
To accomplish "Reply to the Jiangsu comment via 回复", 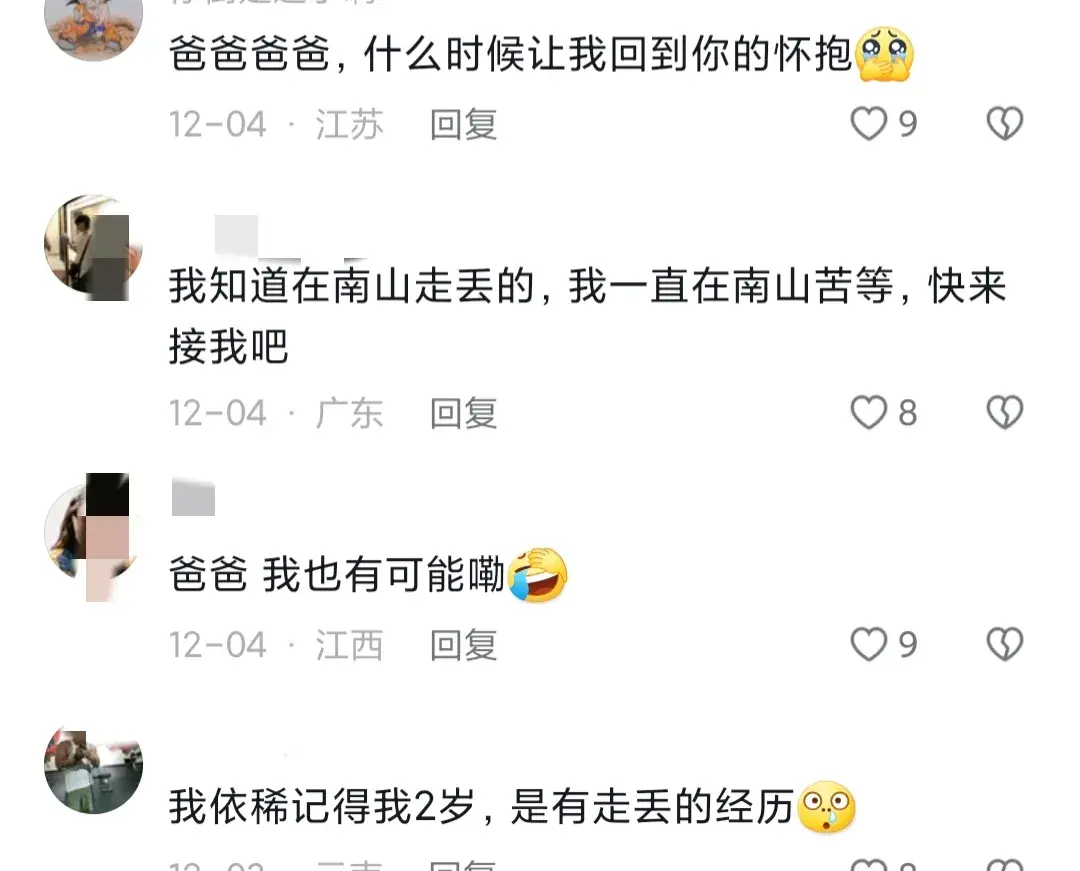I will point(464,125).
